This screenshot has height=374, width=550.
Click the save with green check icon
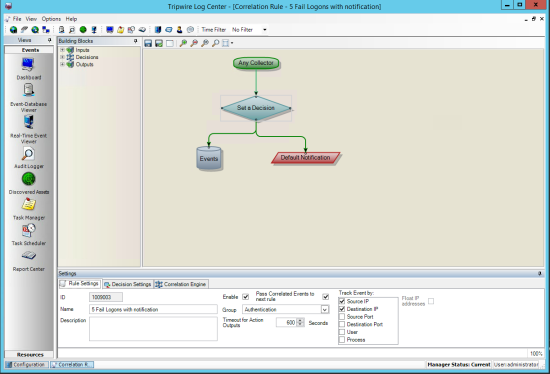pos(159,43)
